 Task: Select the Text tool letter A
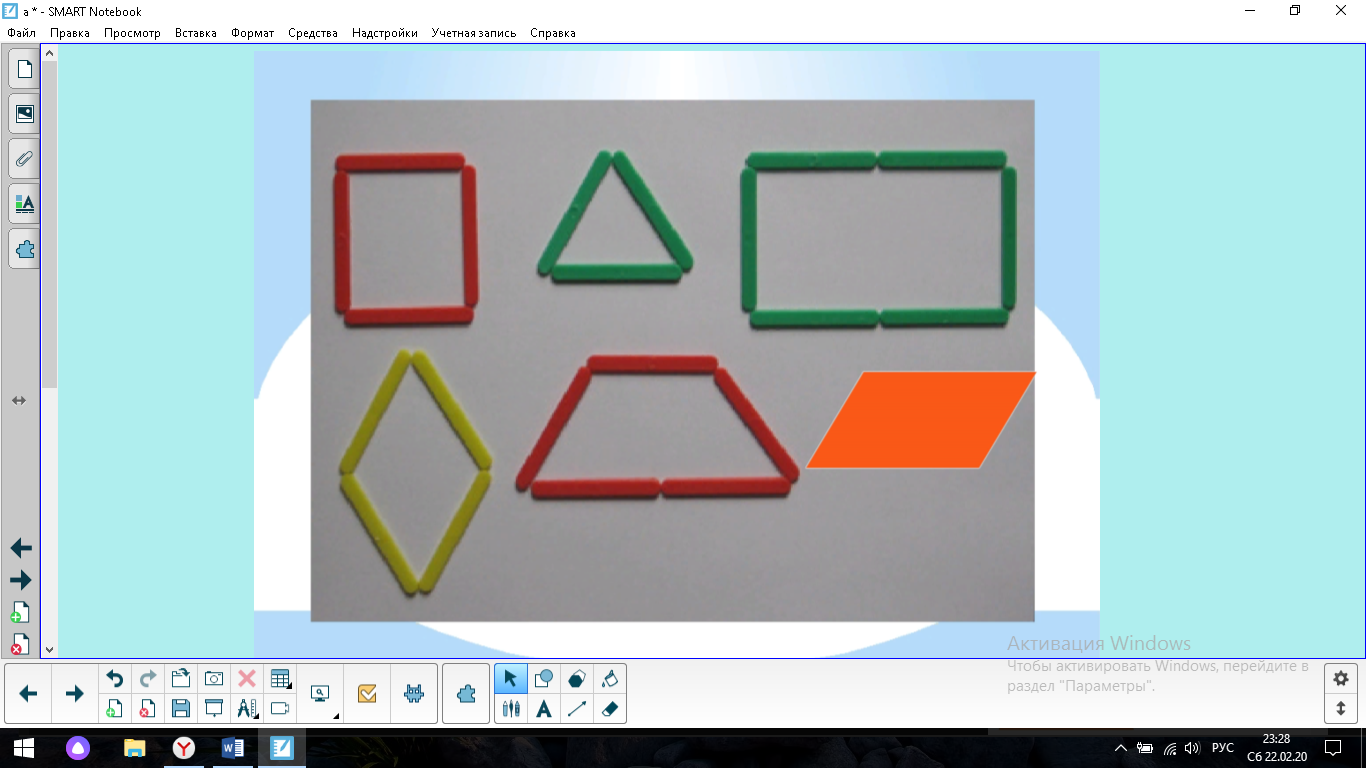point(544,709)
